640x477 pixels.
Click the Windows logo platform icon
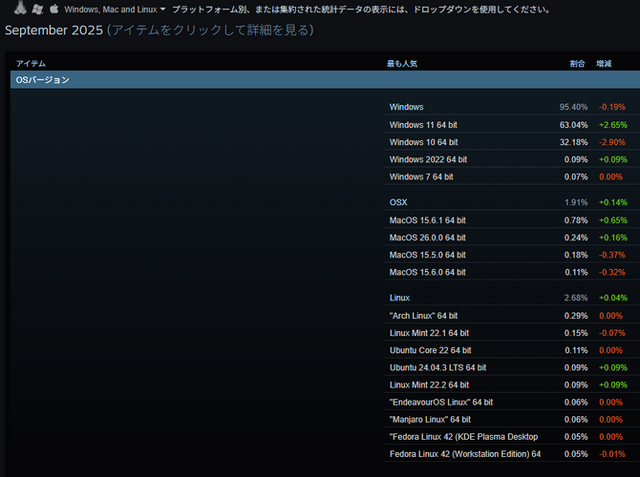tap(36, 8)
